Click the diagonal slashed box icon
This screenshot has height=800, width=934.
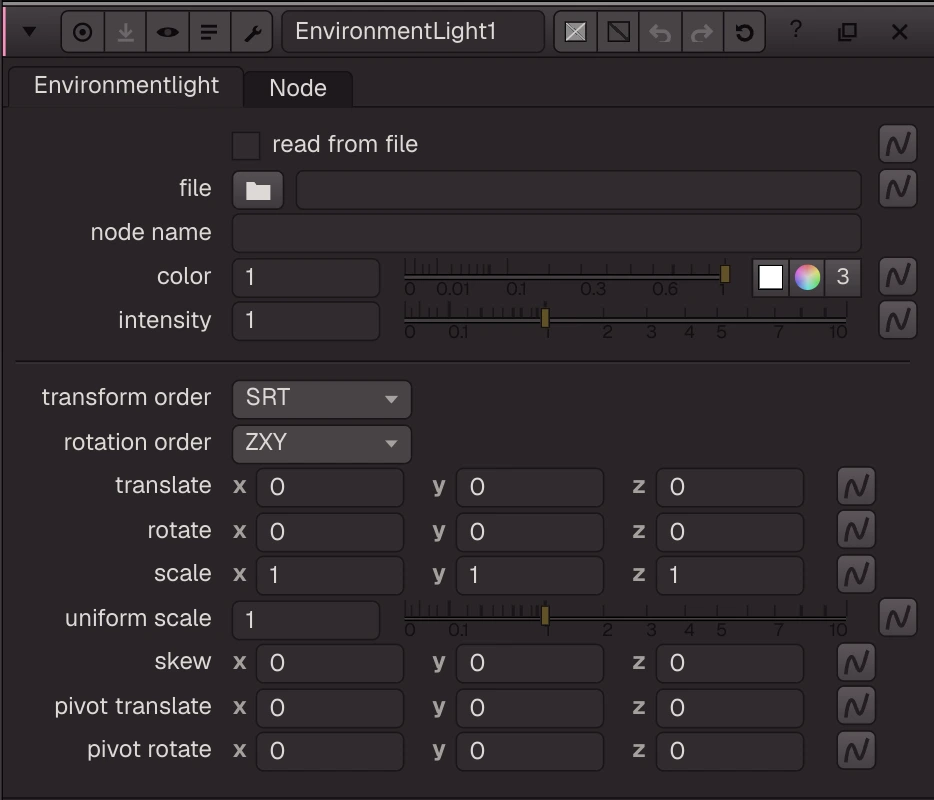click(618, 32)
